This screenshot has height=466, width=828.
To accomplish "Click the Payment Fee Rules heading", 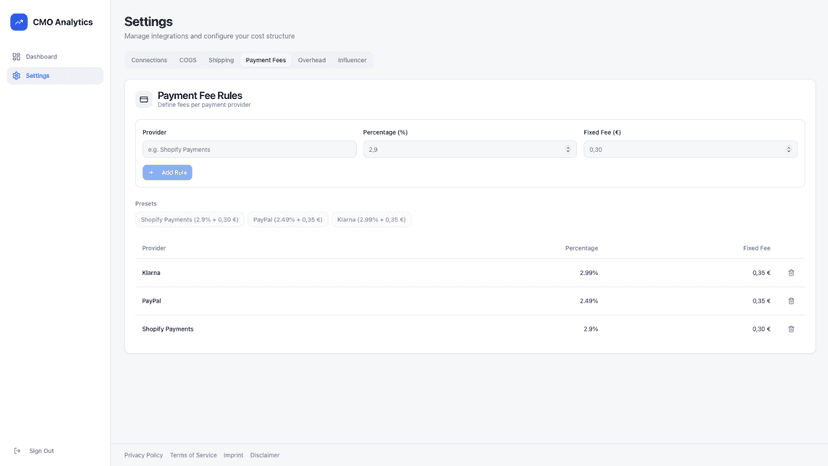I will point(200,96).
